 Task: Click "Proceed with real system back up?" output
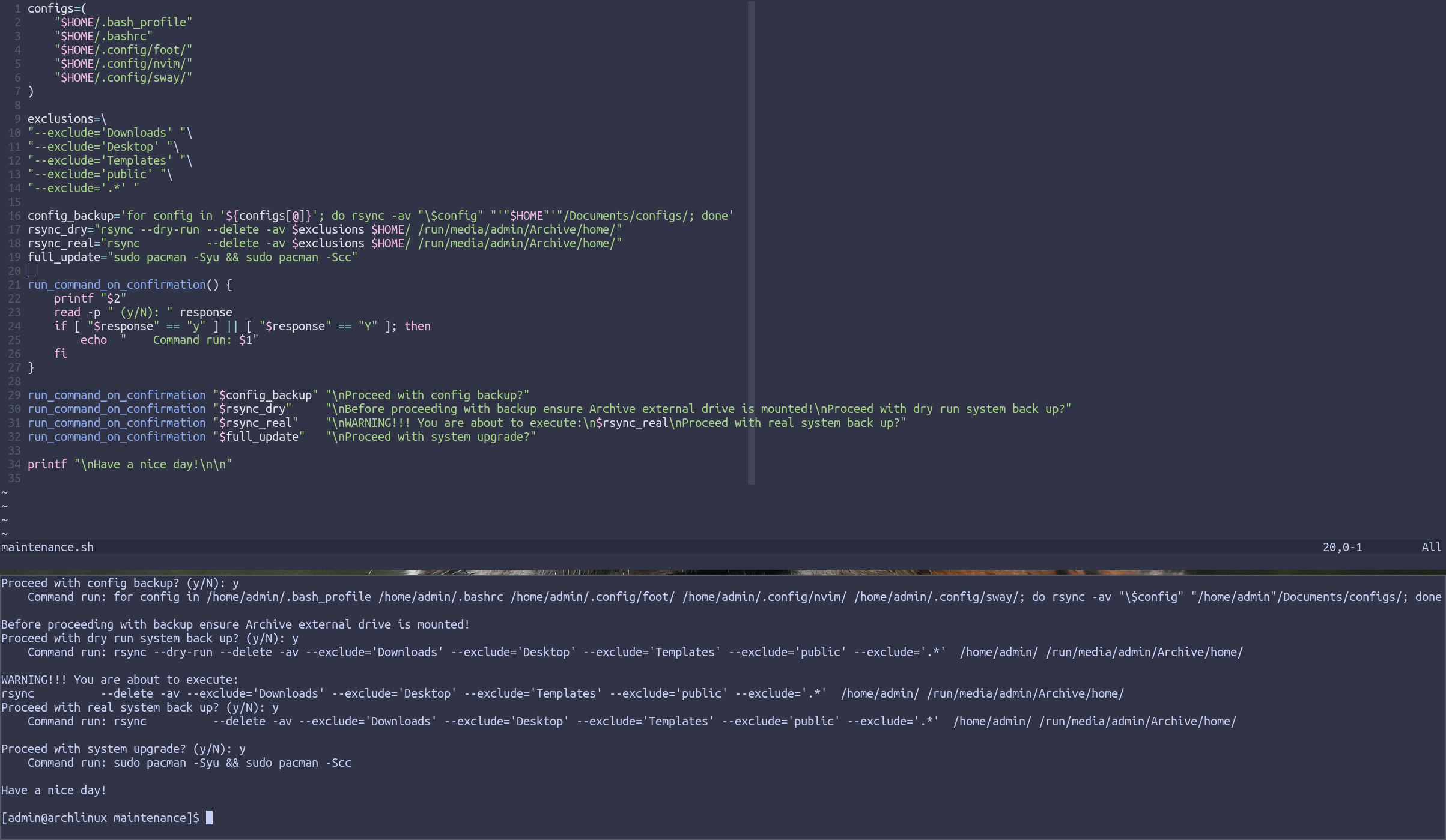pyautogui.click(x=140, y=707)
